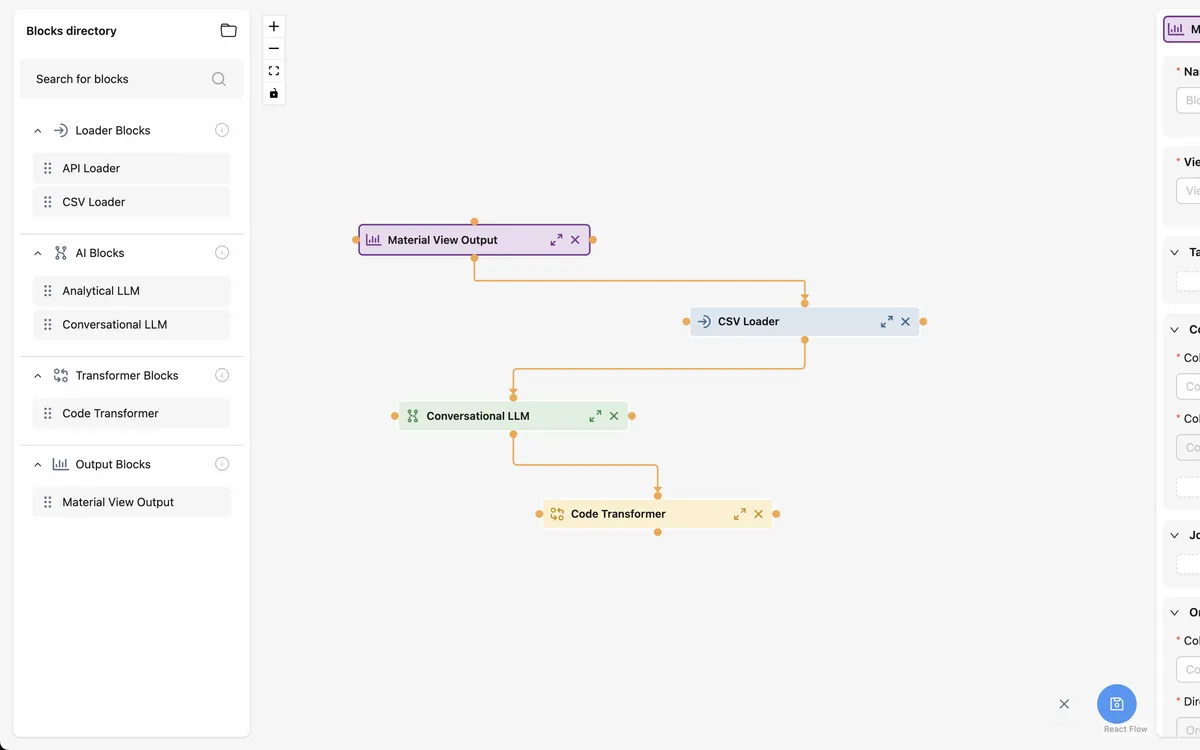Click the Material View Output top handle
Image resolution: width=1200 pixels, height=750 pixels.
tap(474, 222)
